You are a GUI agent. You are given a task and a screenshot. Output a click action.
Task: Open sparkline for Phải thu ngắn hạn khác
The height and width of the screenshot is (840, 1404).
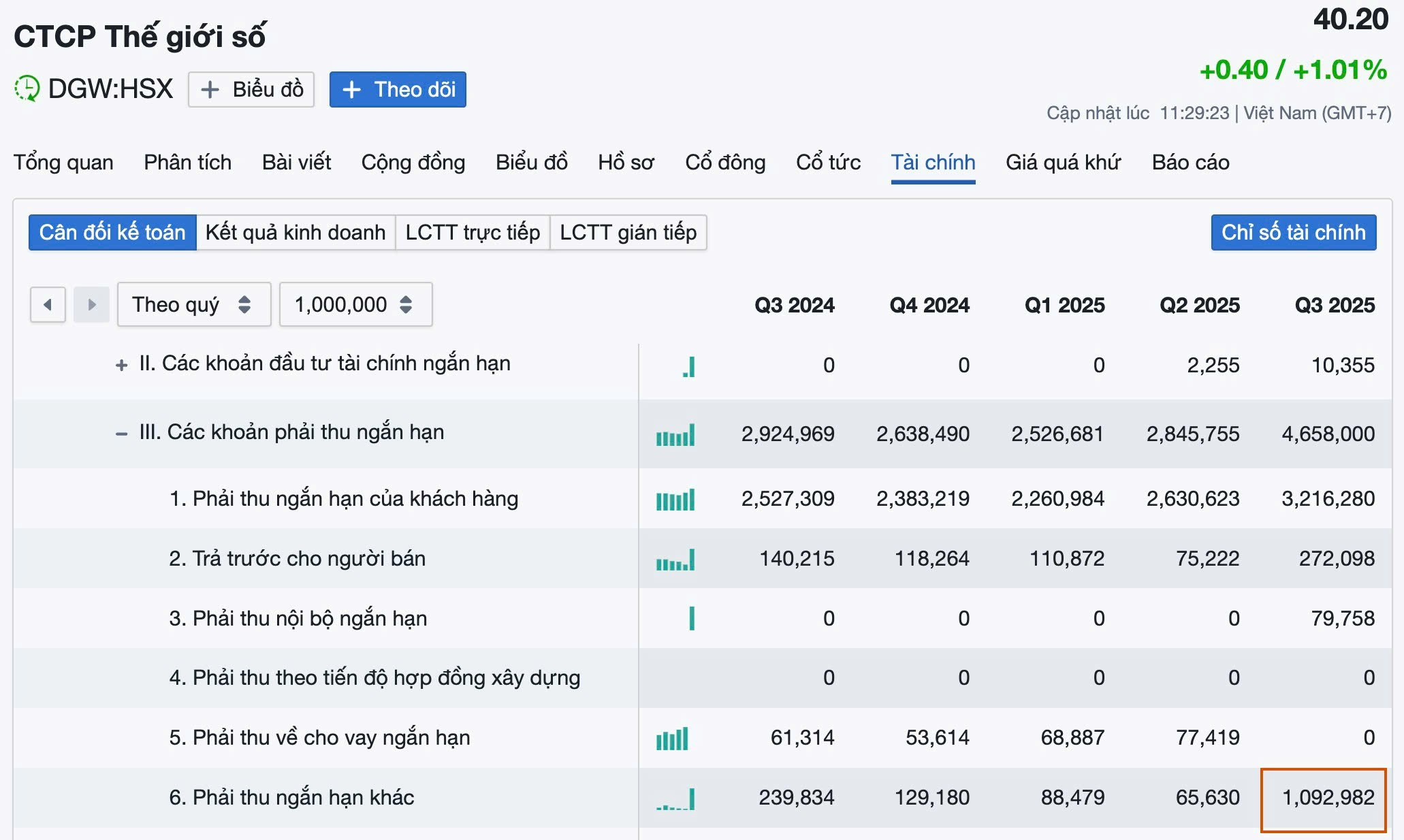pyautogui.click(x=675, y=798)
